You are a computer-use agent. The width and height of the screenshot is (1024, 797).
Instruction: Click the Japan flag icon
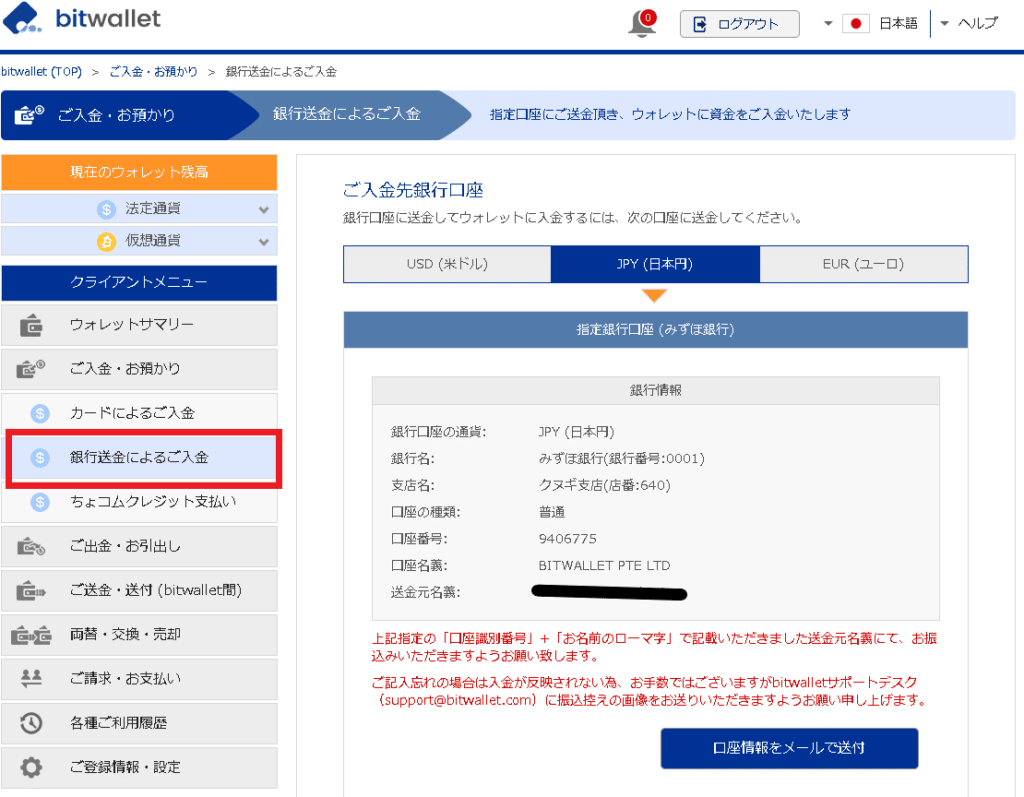pos(856,24)
